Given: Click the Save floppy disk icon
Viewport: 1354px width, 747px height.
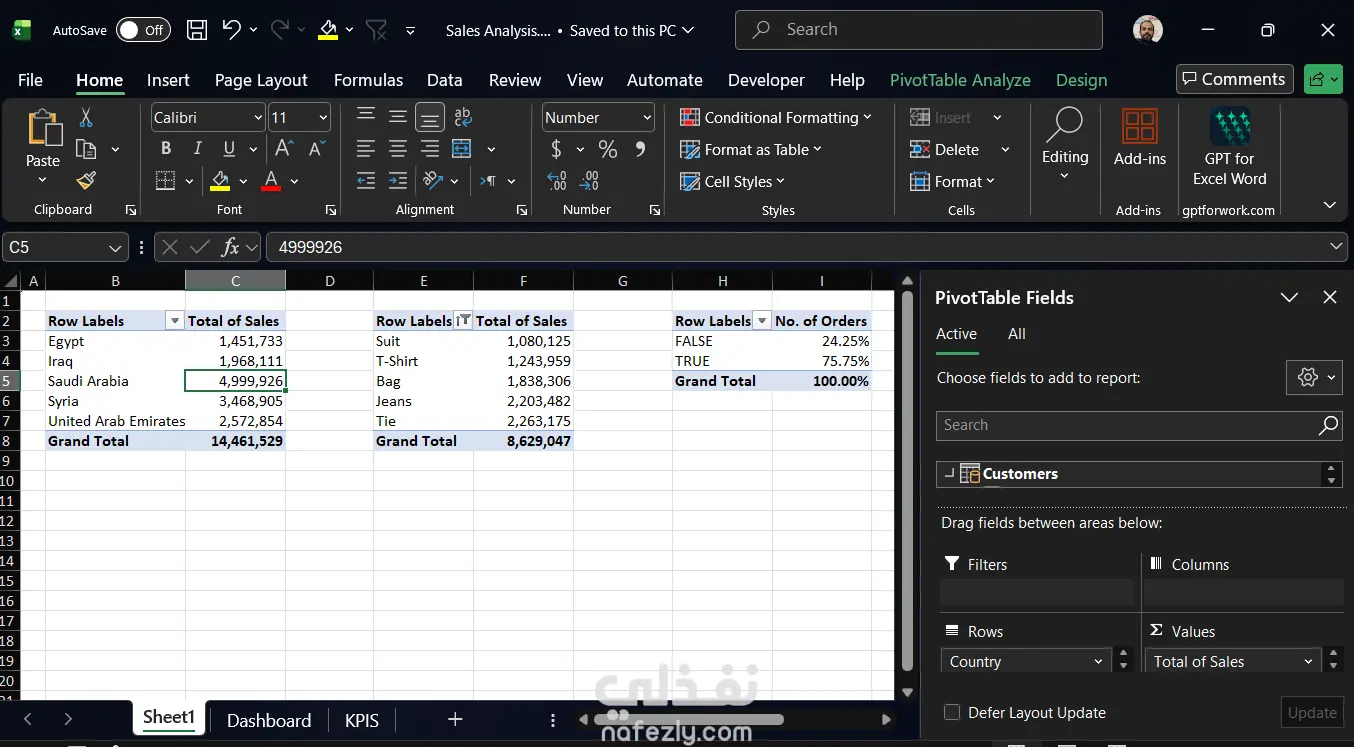Looking at the screenshot, I should pyautogui.click(x=198, y=30).
